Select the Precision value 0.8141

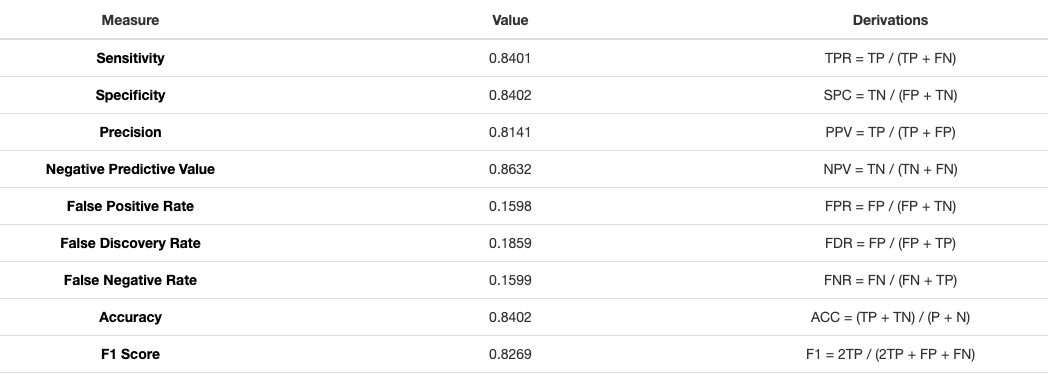[510, 132]
